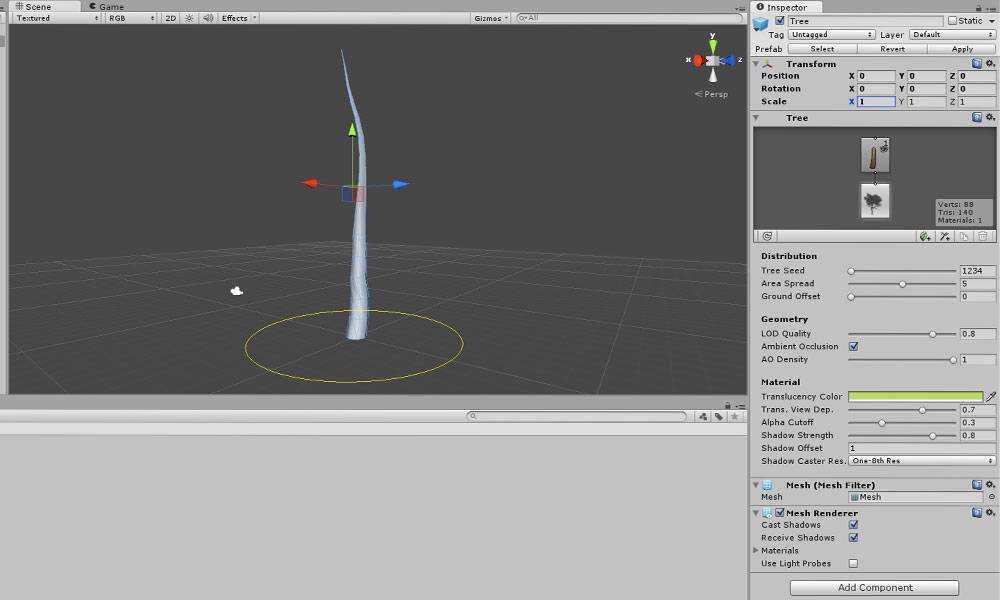The height and width of the screenshot is (600, 1000).
Task: Expand the Materials foldout
Action: coord(756,550)
